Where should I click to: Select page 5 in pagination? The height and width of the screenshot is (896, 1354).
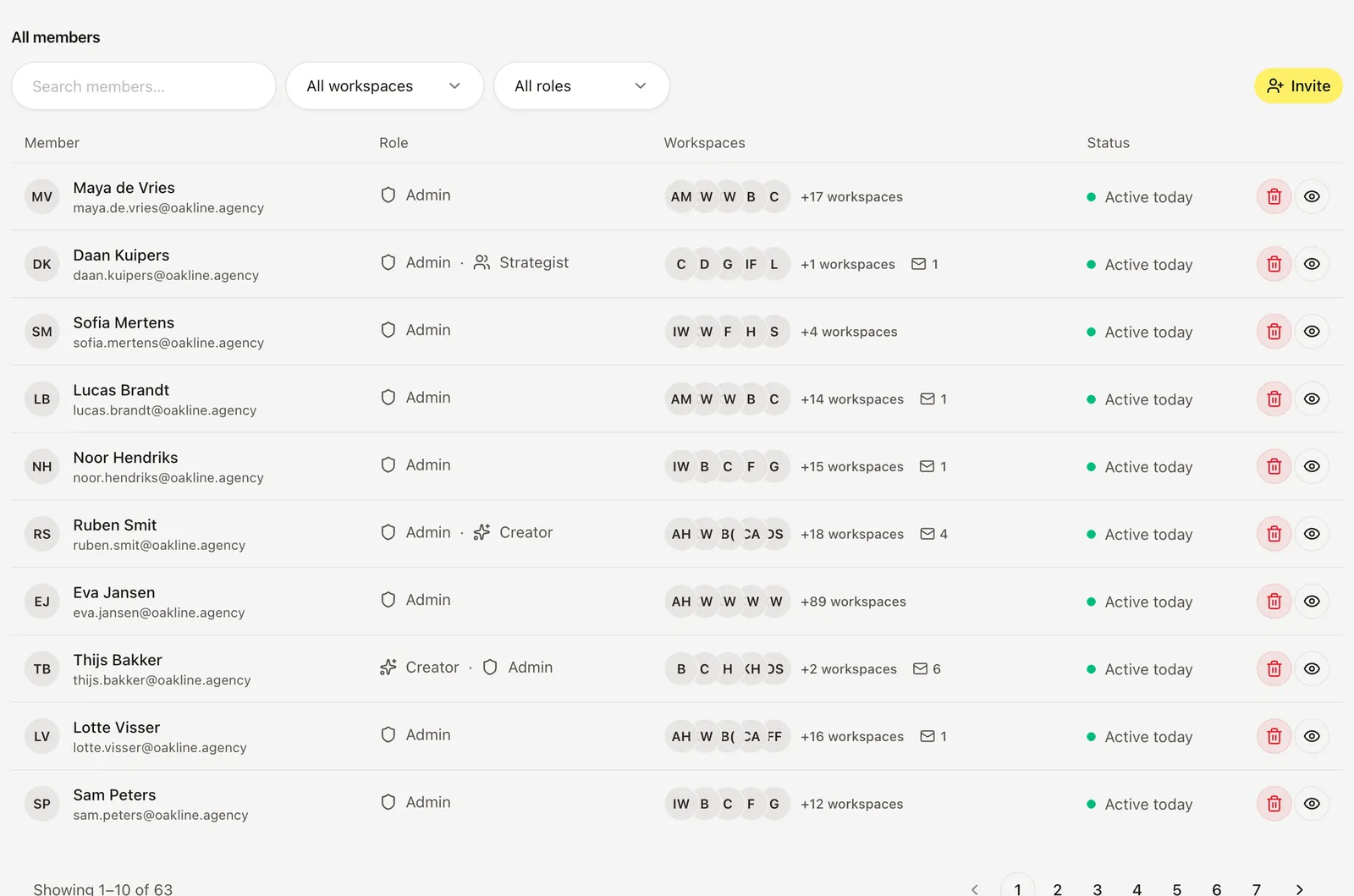click(1176, 889)
